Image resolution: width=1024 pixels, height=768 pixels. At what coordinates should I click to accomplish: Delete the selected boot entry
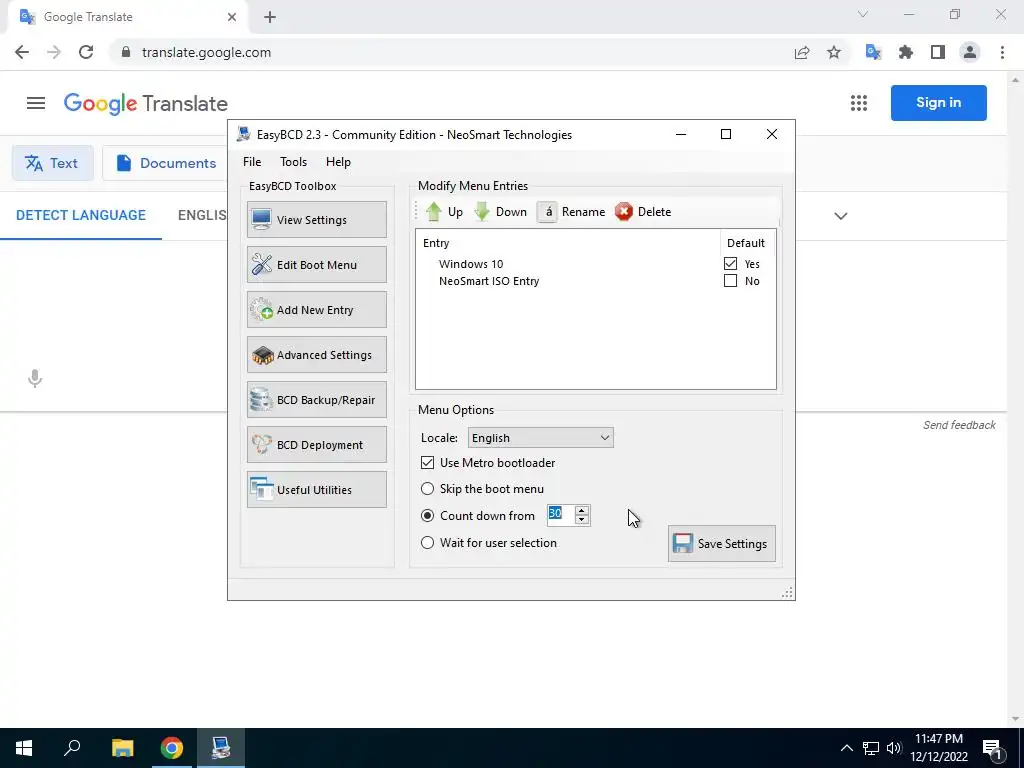tap(643, 212)
